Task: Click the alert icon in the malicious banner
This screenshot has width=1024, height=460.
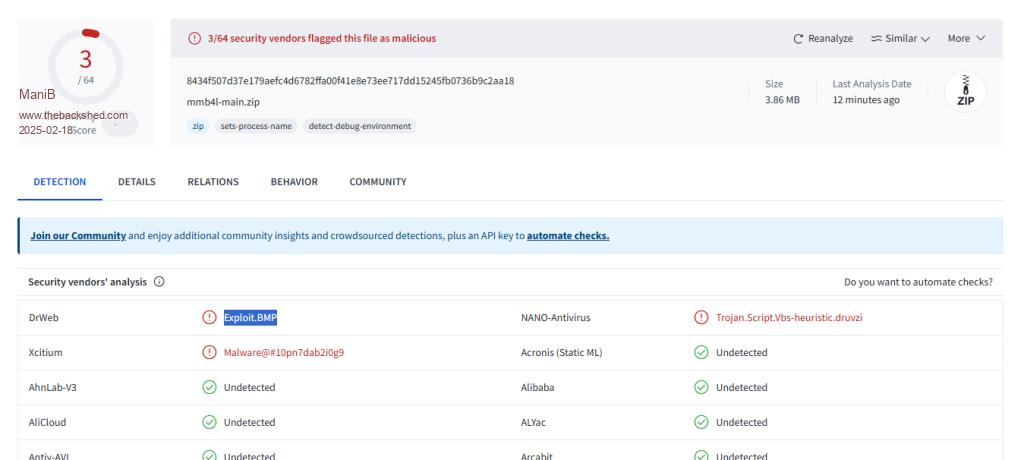Action: click(194, 38)
